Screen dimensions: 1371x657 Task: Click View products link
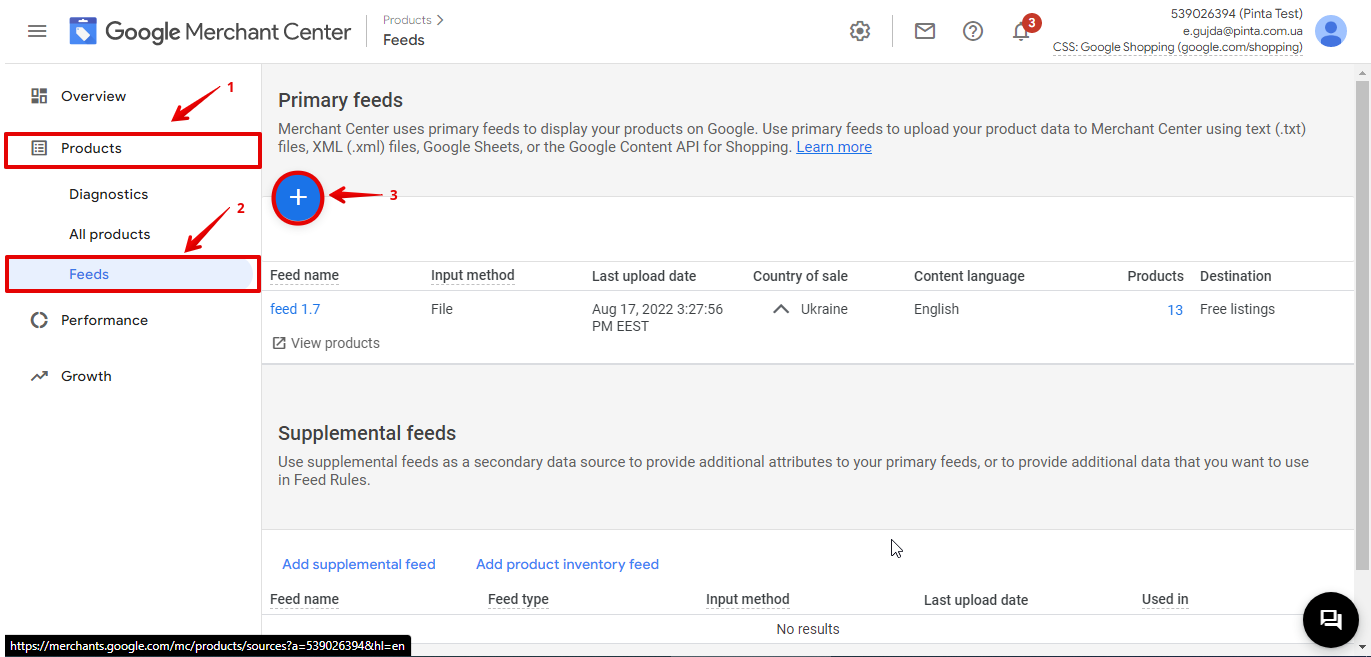tap(335, 343)
